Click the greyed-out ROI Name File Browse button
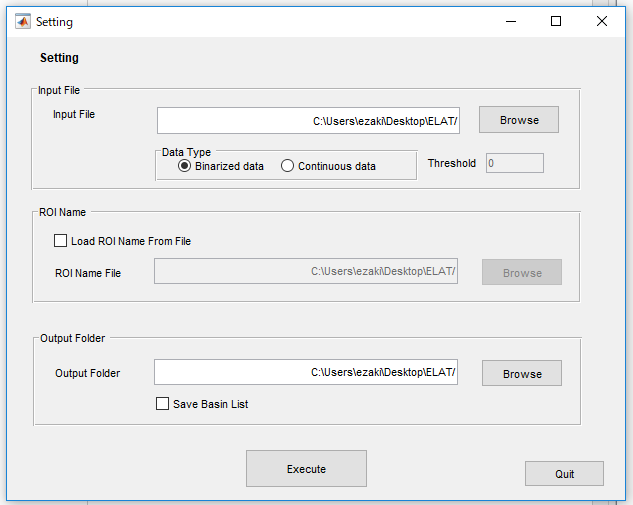Image resolution: width=633 pixels, height=505 pixels. coord(522,272)
